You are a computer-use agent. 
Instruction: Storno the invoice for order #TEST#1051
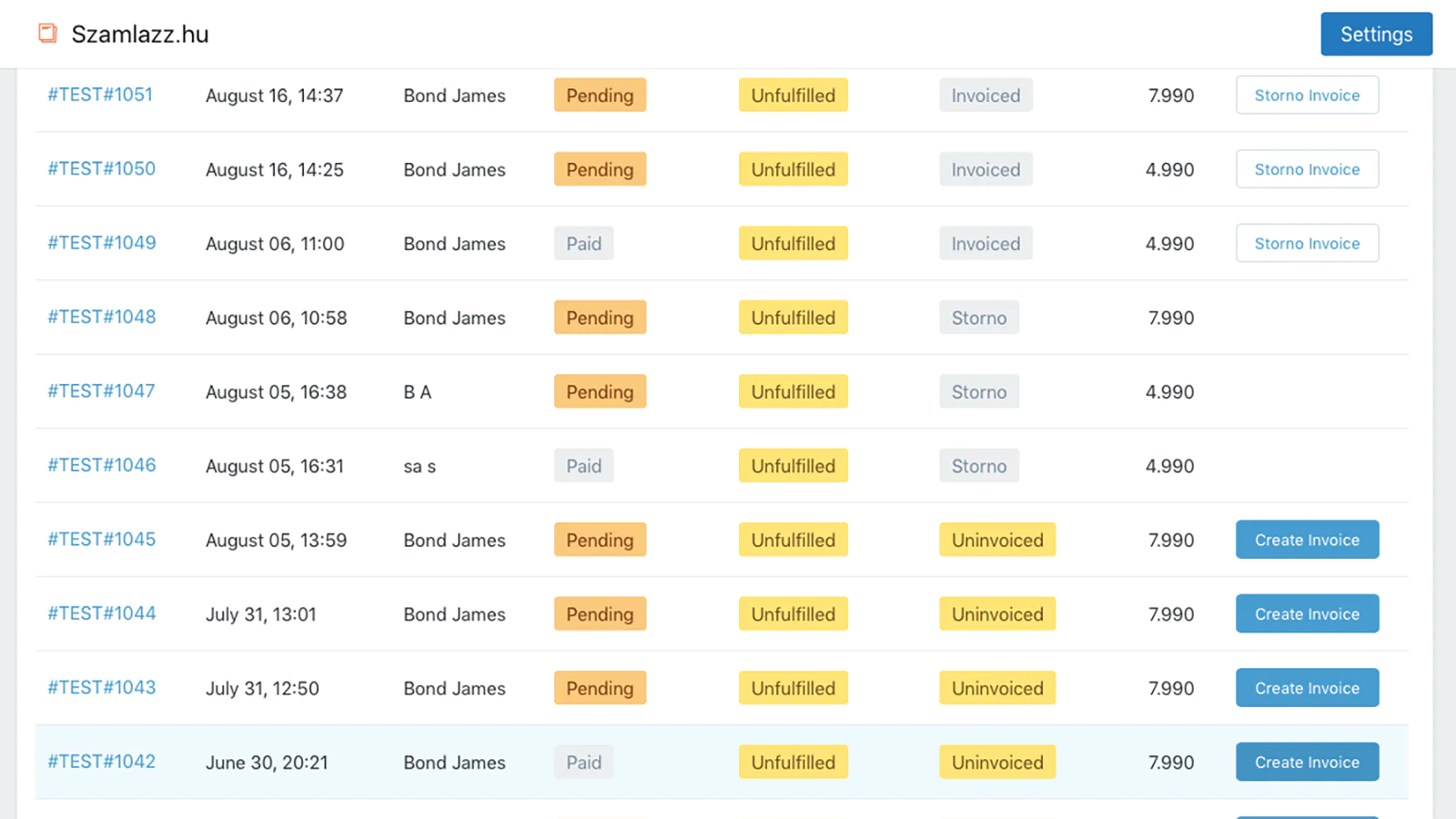pos(1307,95)
